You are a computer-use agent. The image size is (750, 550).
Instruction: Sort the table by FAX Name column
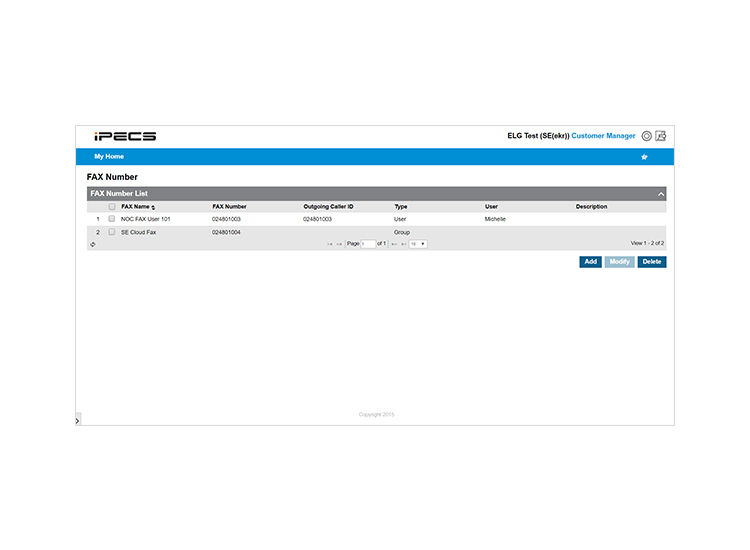pyautogui.click(x=138, y=207)
